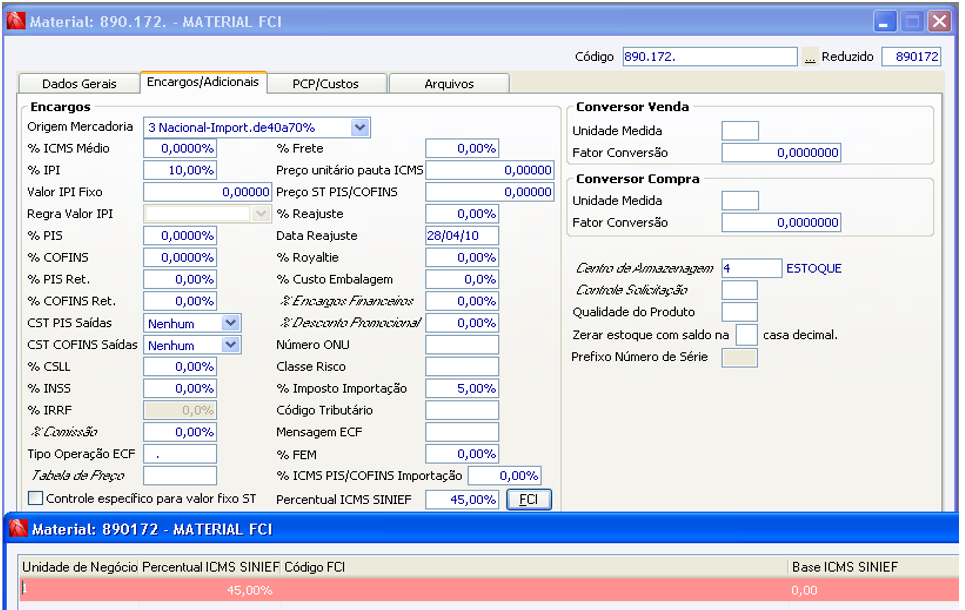Expand the Origem Mercadoria dropdown

pyautogui.click(x=360, y=127)
